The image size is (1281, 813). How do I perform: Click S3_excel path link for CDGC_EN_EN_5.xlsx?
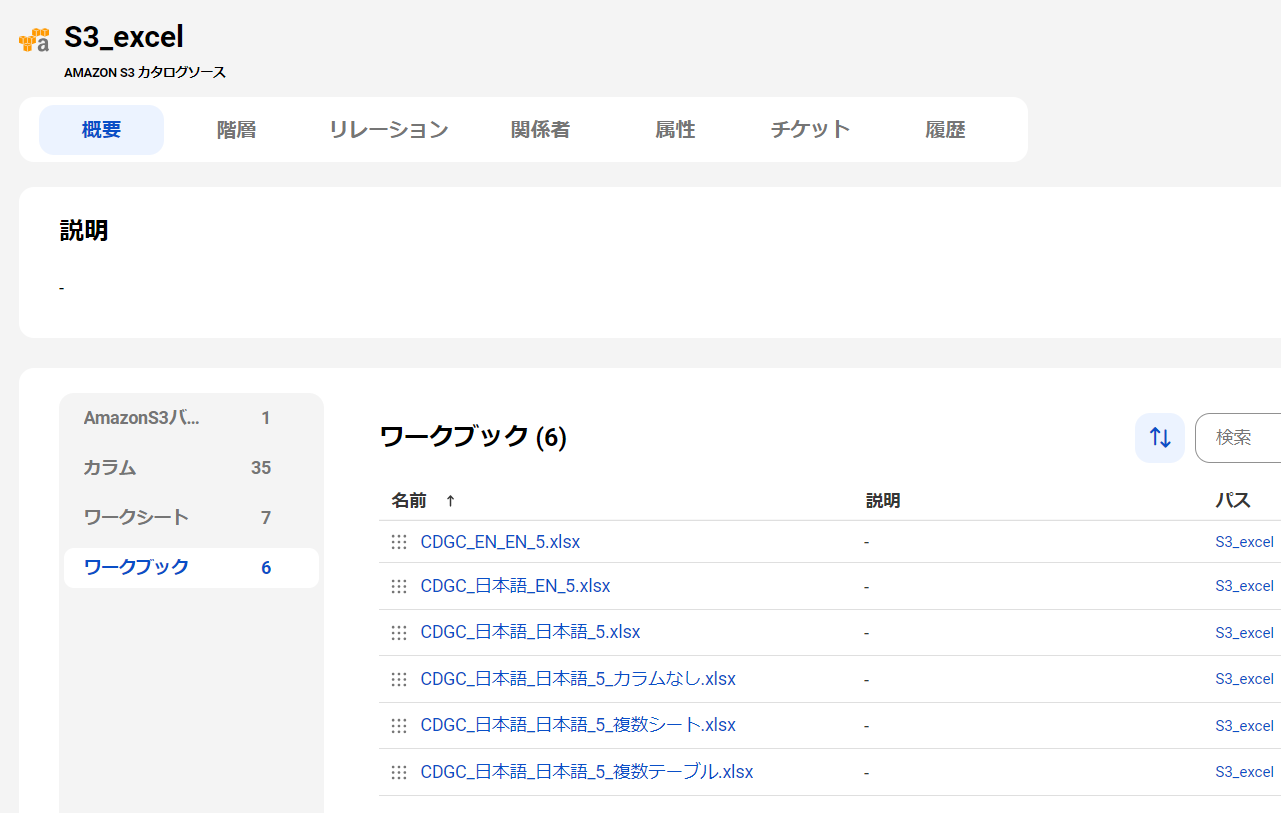pos(1244,542)
